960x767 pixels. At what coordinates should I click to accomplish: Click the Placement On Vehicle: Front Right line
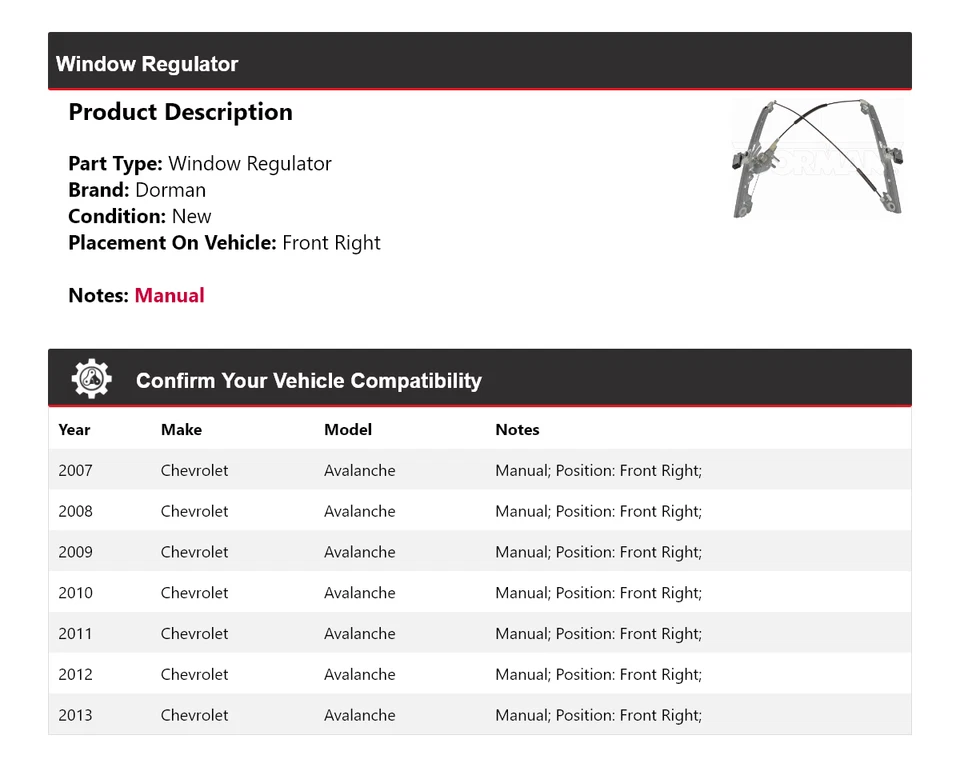(x=224, y=243)
